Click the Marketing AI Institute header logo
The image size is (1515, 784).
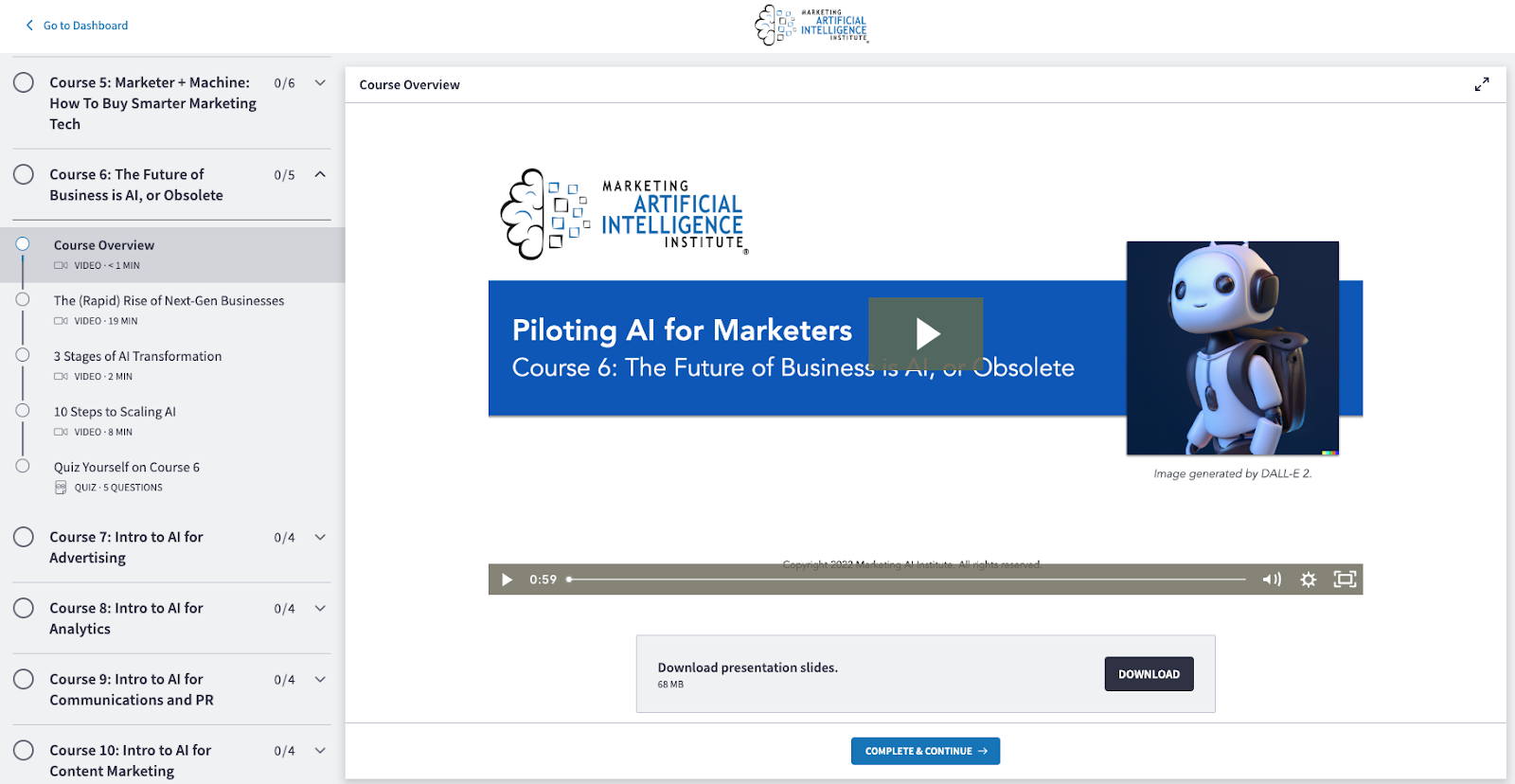pyautogui.click(x=811, y=25)
